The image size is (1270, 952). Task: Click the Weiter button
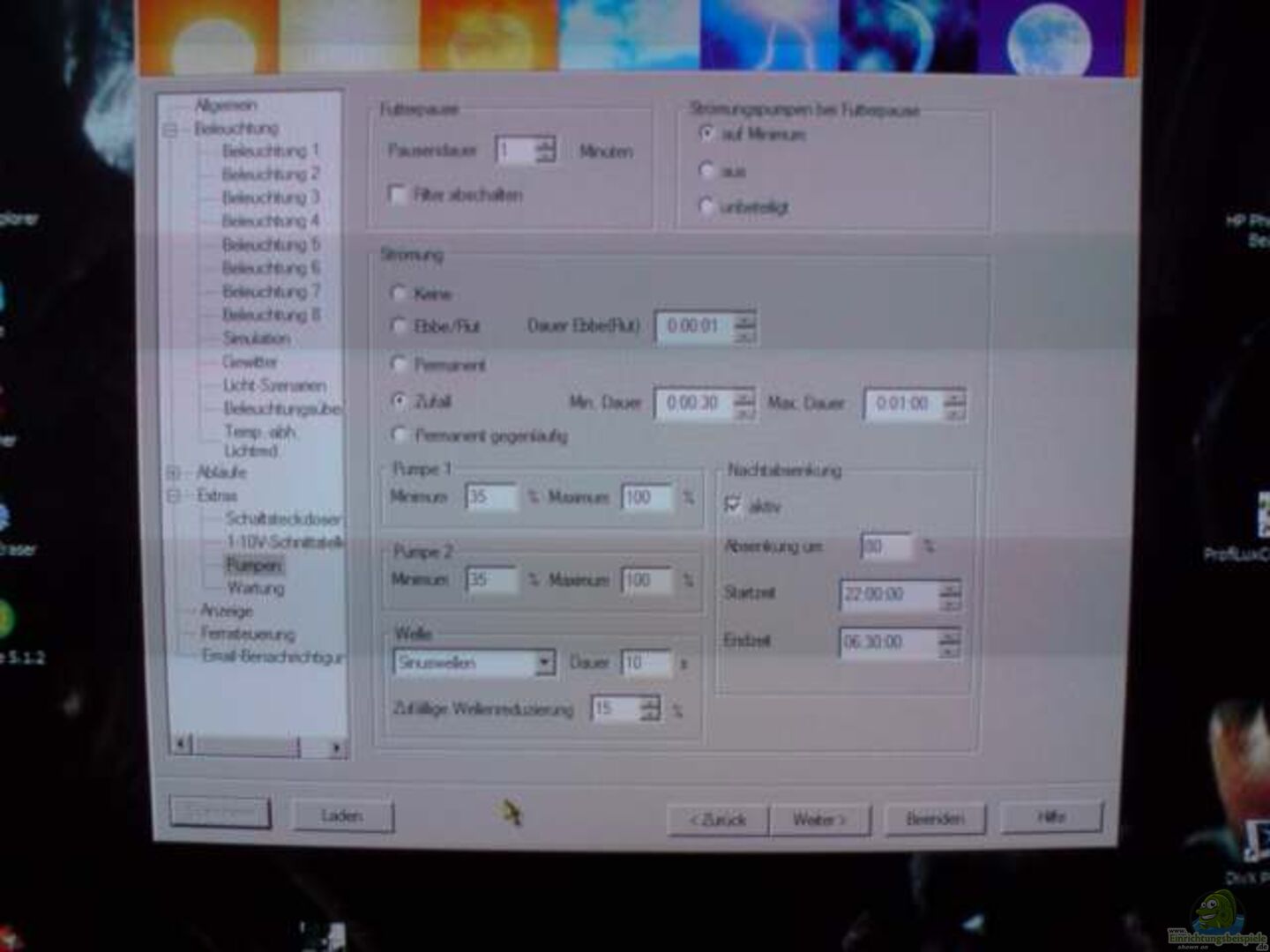click(x=818, y=820)
